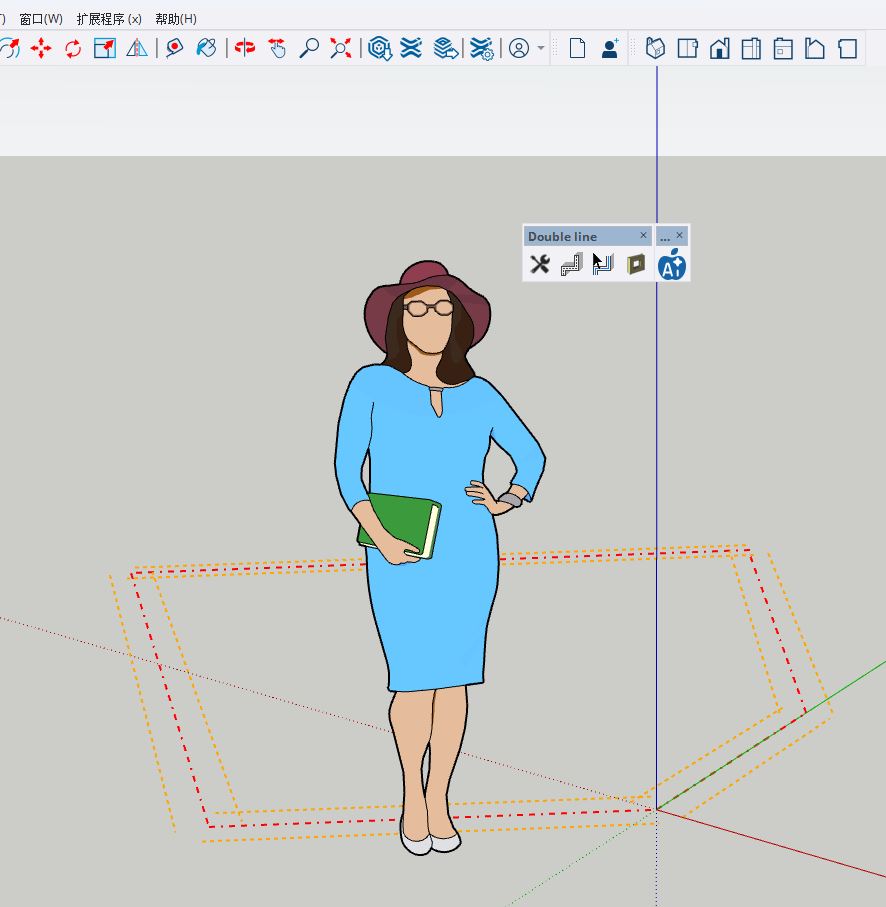Select the woman figure in the model
This screenshot has height=907, width=886.
coord(430,560)
